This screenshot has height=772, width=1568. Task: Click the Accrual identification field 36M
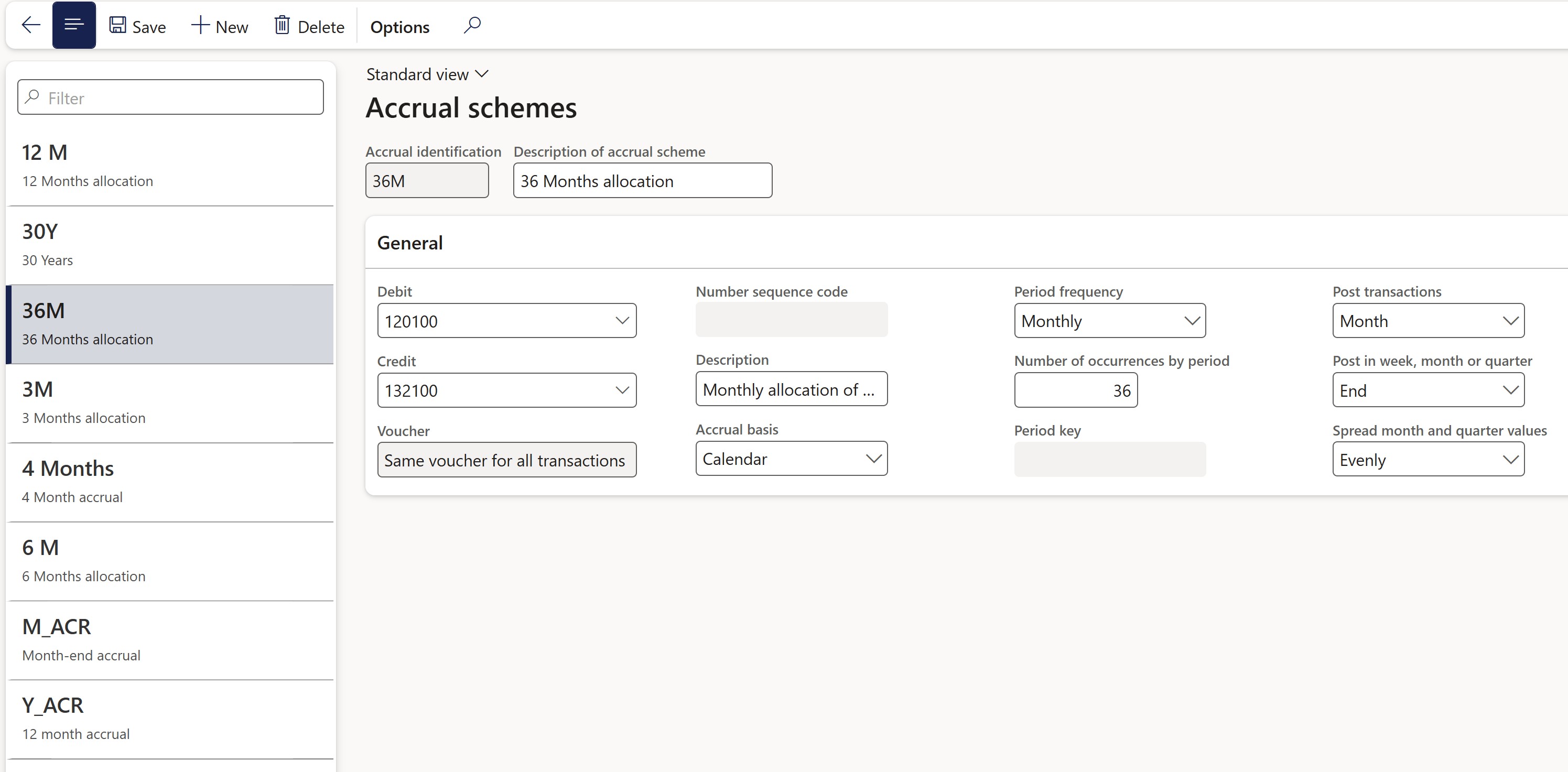427,181
